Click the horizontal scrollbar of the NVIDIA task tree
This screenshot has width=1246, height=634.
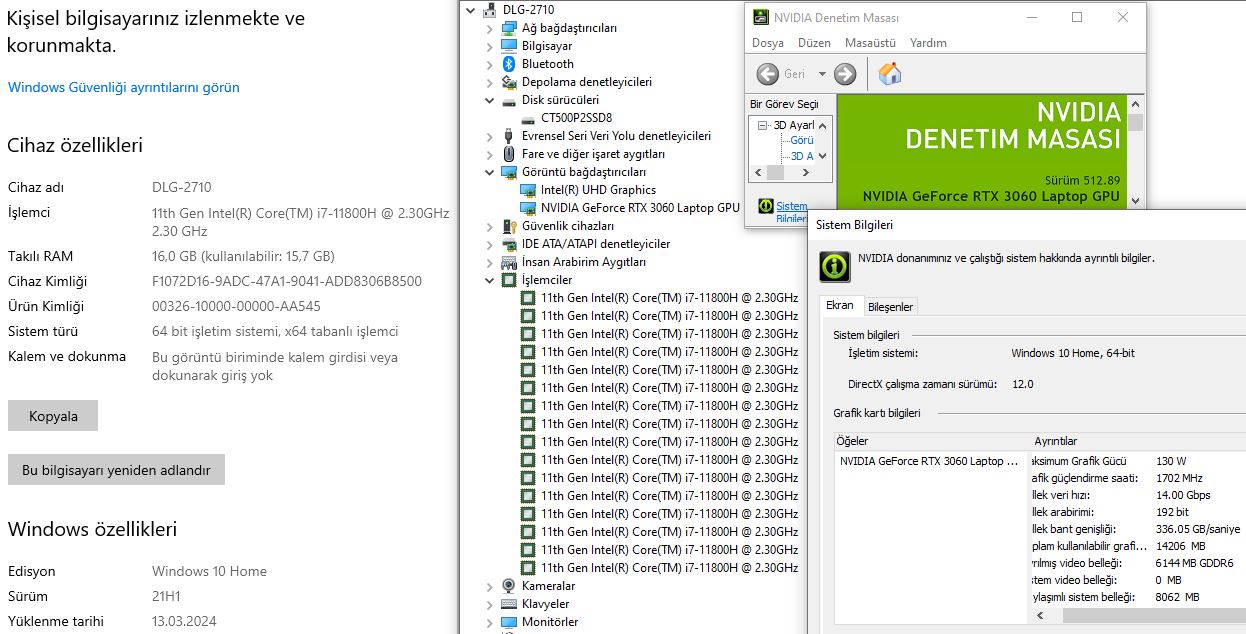(790, 173)
